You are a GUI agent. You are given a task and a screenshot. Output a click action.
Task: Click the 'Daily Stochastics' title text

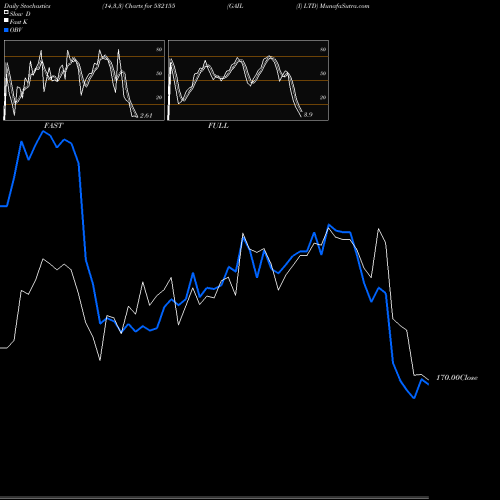(27, 6)
